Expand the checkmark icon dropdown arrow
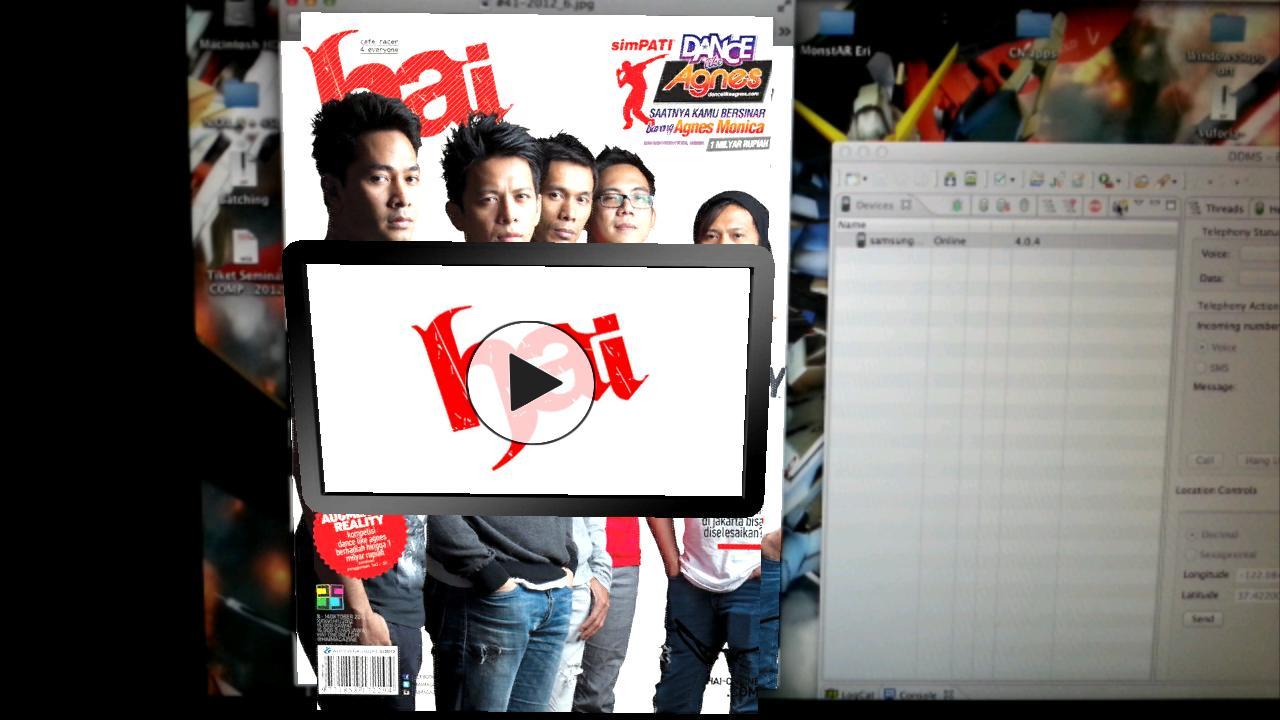Image resolution: width=1280 pixels, height=720 pixels. pos(1012,180)
